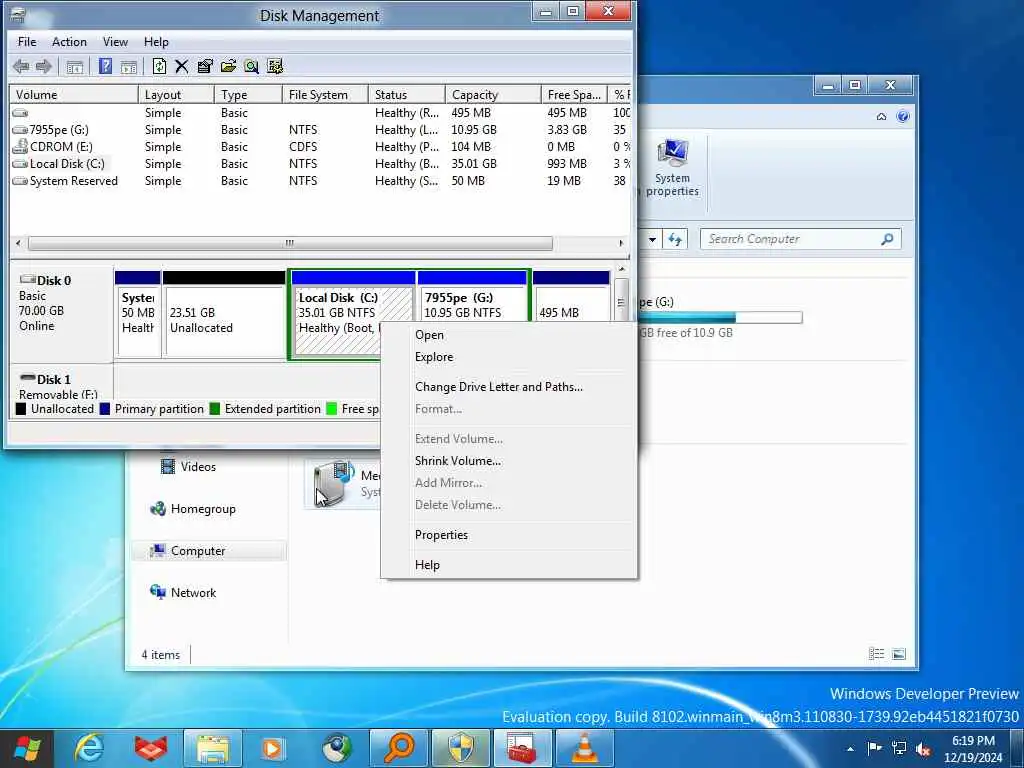Open the Action menu
Screen dimensions: 1024x768
[x=69, y=42]
